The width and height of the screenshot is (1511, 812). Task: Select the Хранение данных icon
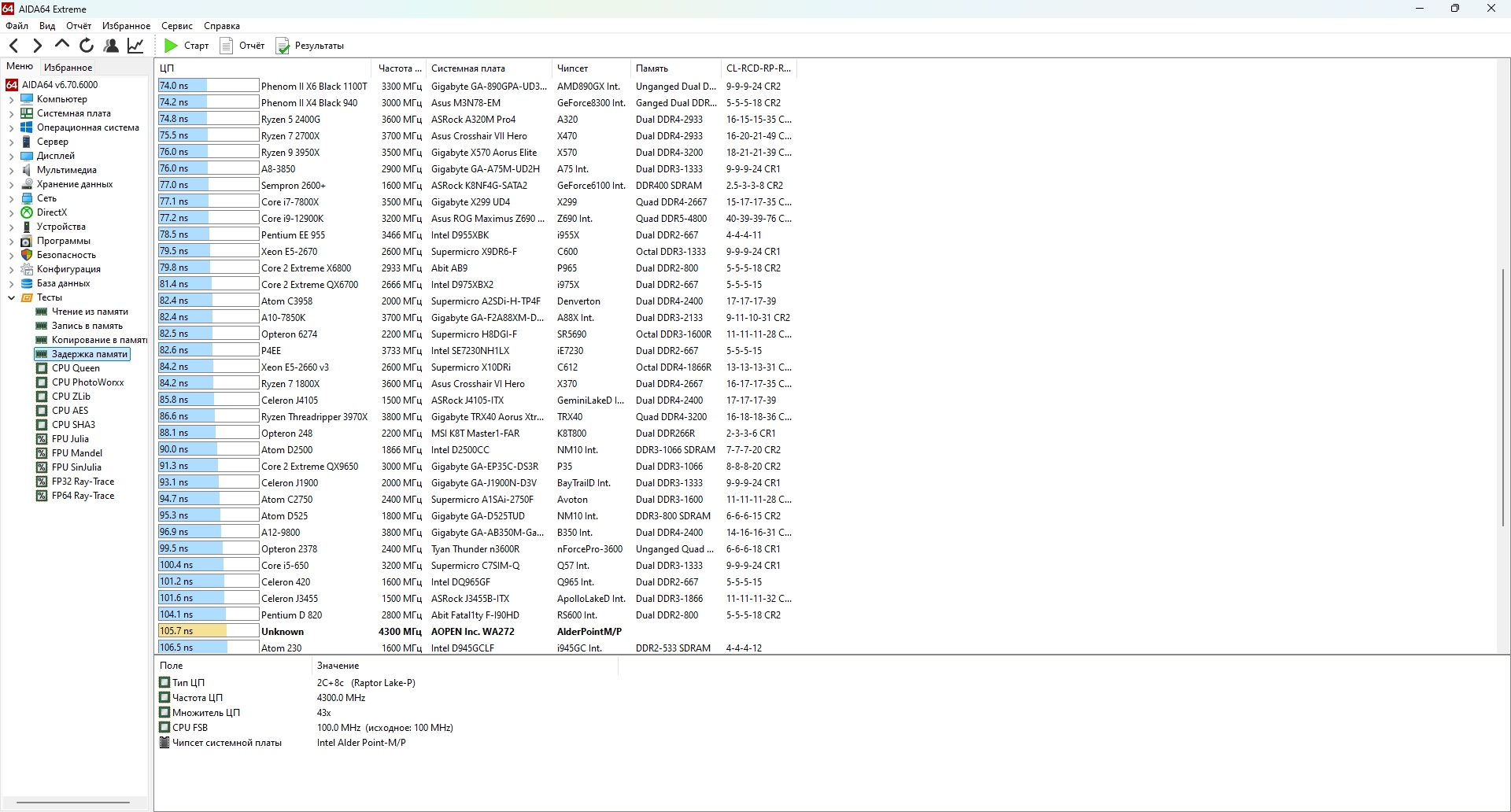tap(27, 184)
